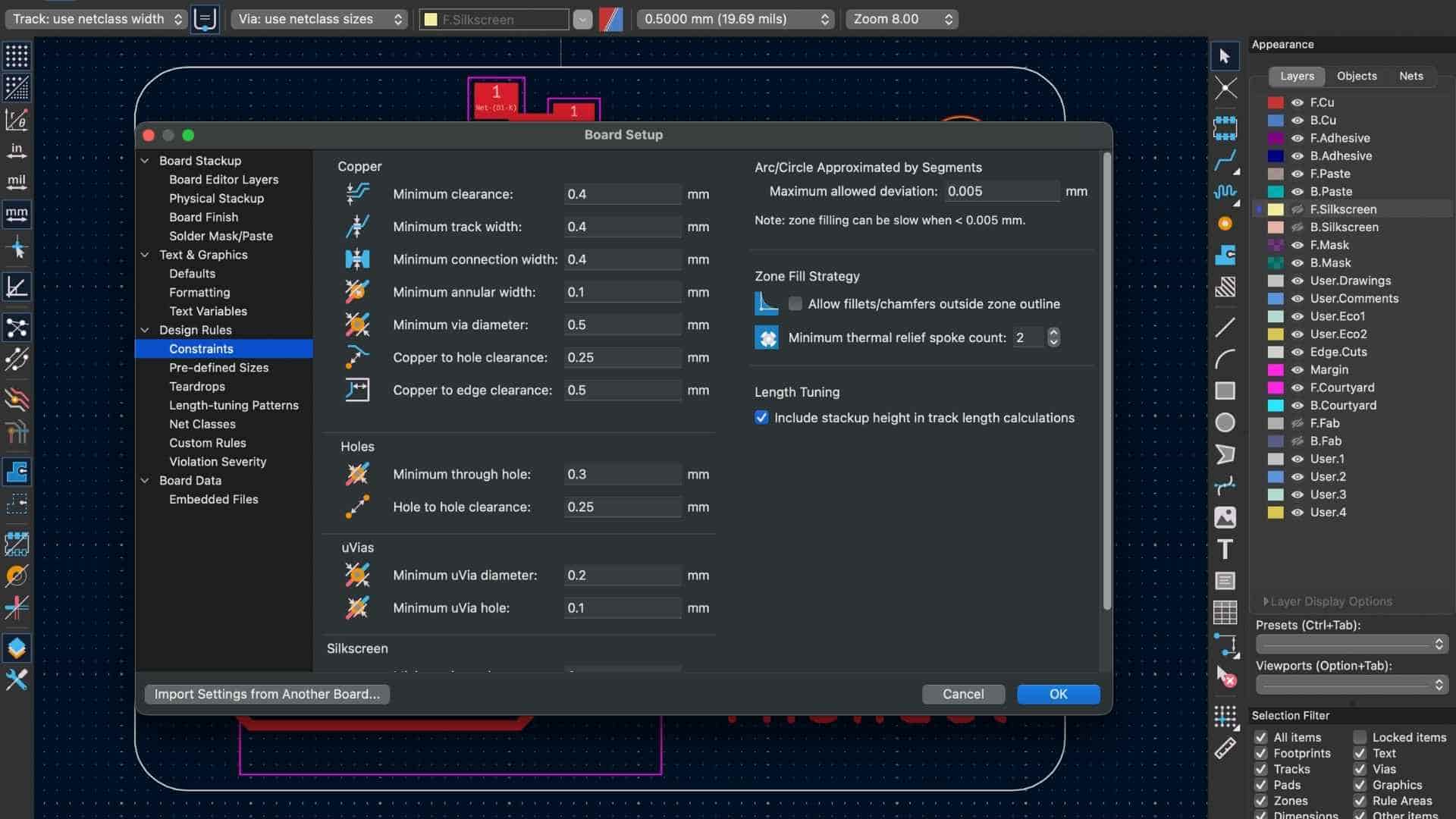Image resolution: width=1456 pixels, height=819 pixels.
Task: Open the Zoom 8.00 dropdown
Action: [902, 19]
